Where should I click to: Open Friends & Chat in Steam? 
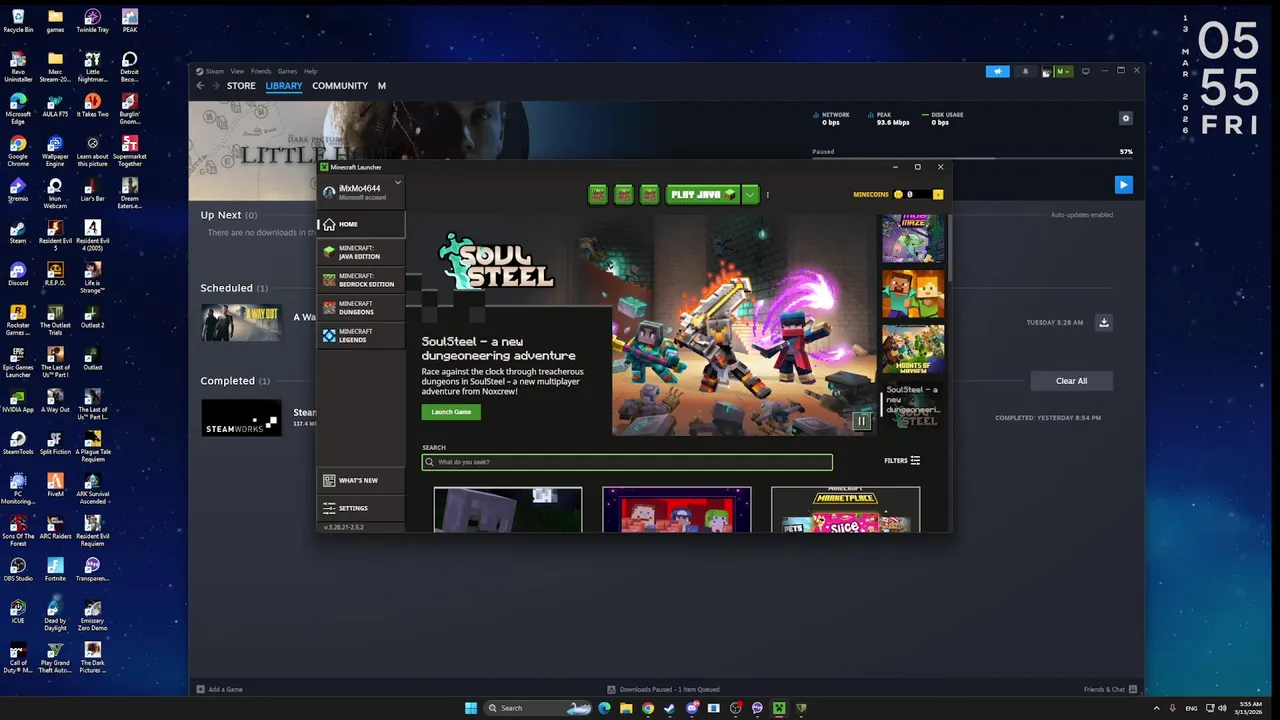1109,689
